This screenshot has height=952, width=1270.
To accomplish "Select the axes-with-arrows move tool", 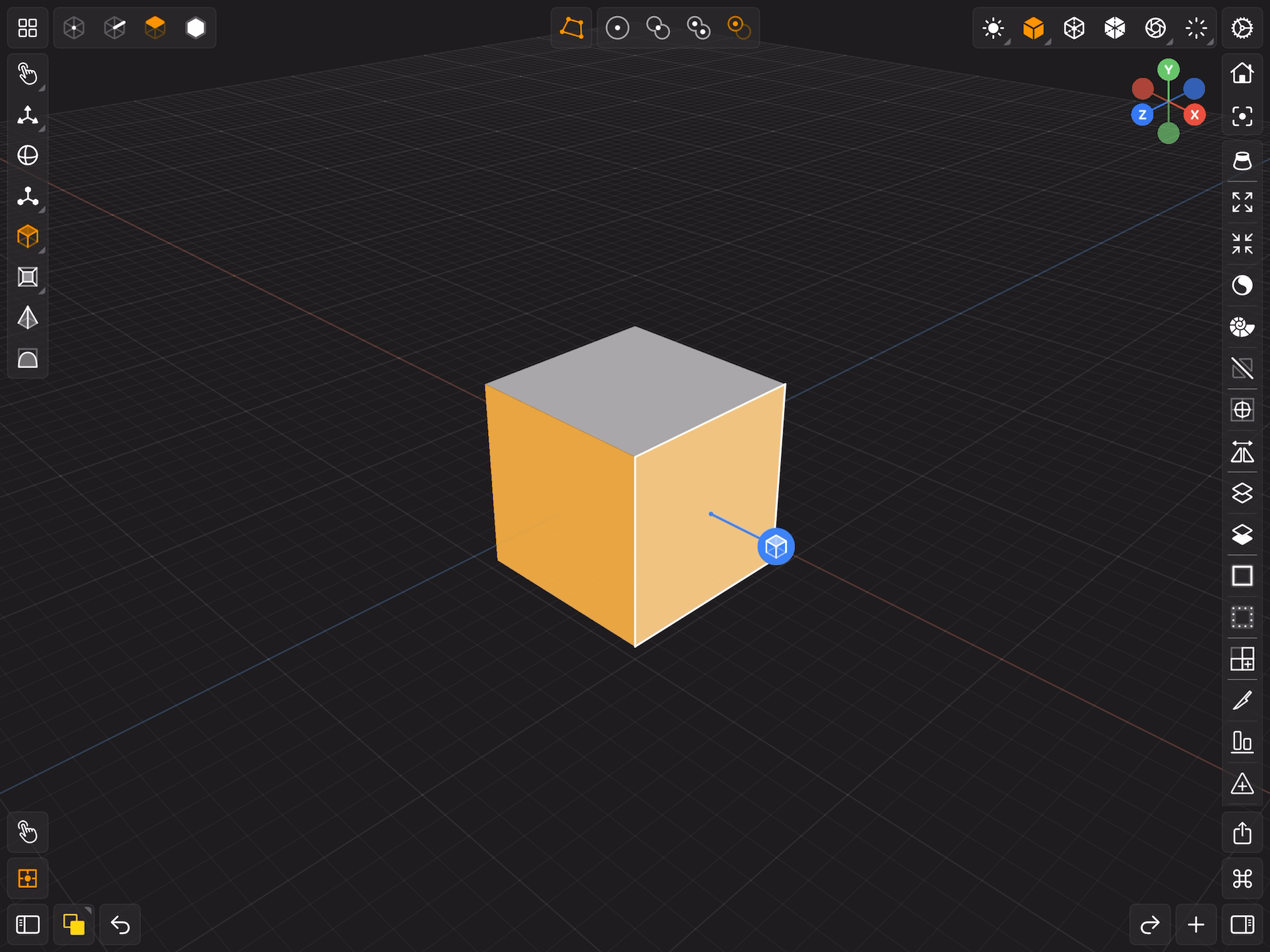I will coord(27,115).
